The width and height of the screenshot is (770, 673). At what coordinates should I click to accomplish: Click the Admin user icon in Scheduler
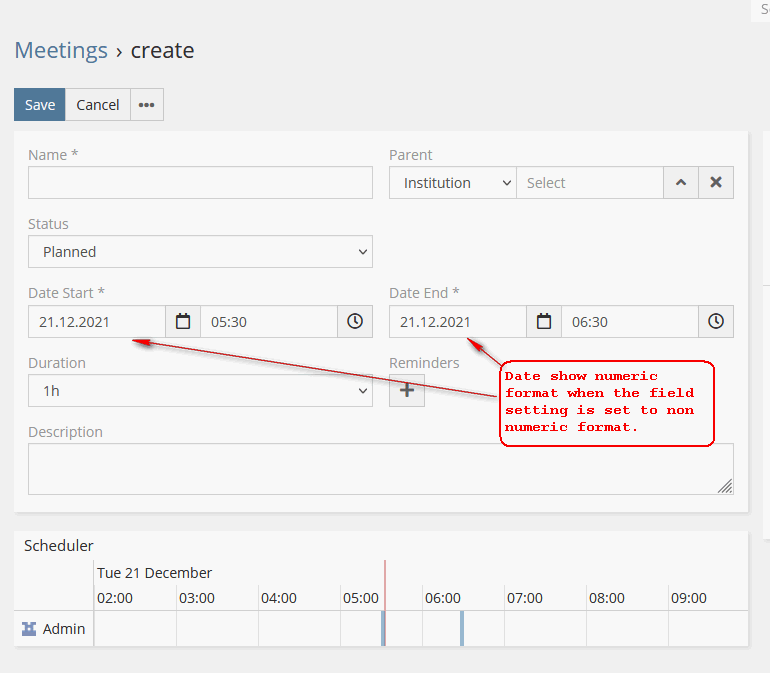(29, 629)
